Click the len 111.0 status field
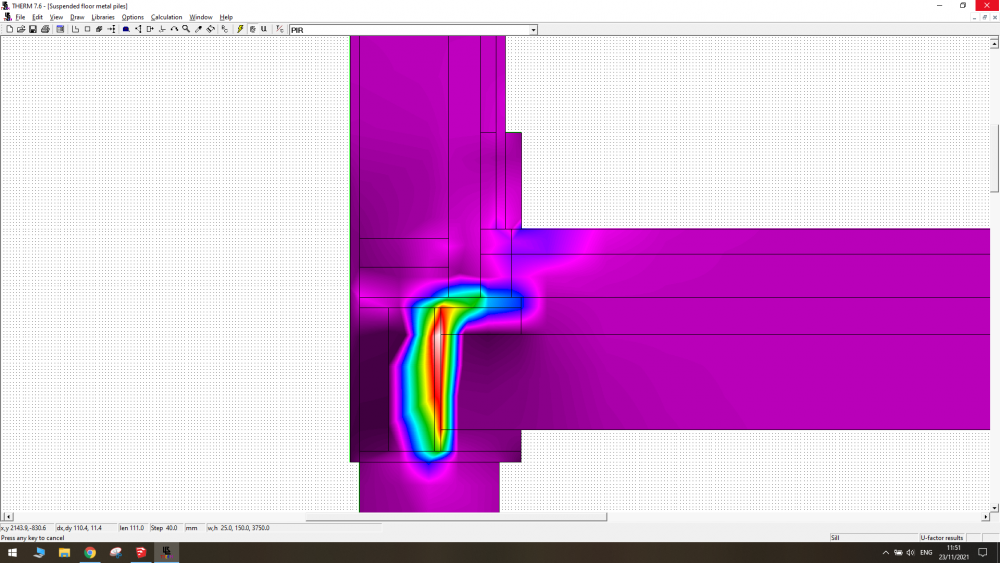Image resolution: width=1000 pixels, height=563 pixels. pos(133,528)
